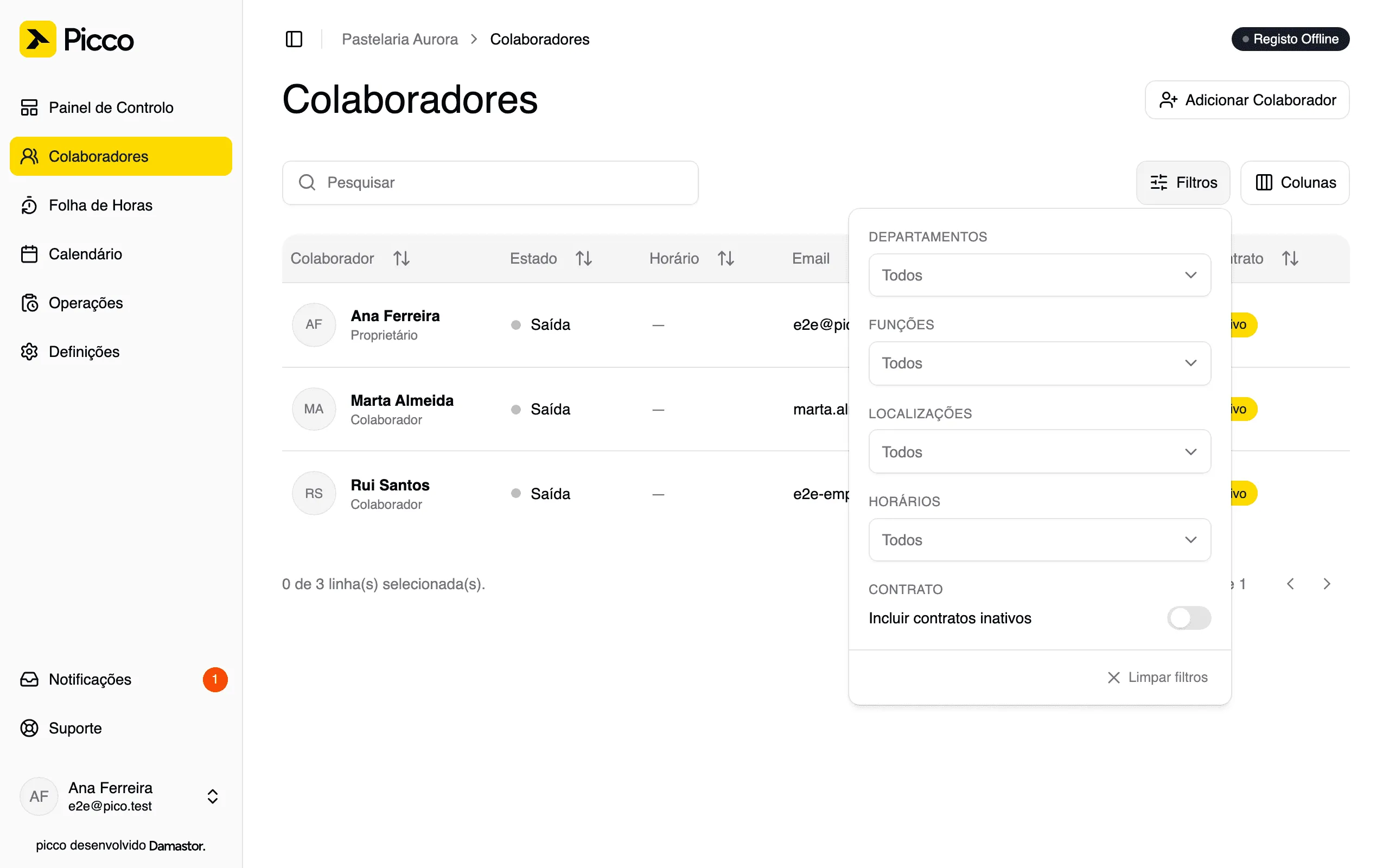The width and height of the screenshot is (1389, 868).
Task: Click the Registo Offline status badge
Action: [x=1290, y=39]
